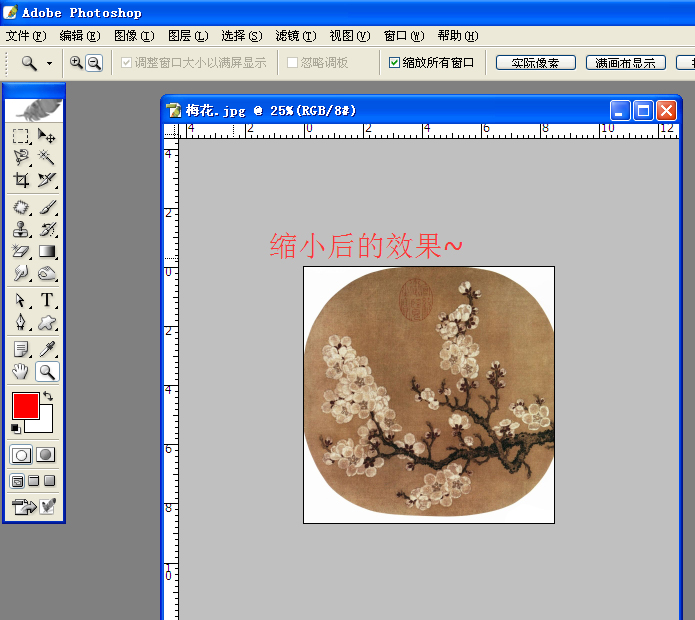Select the Crop tool
Viewport: 695px width, 620px height.
coord(20,179)
